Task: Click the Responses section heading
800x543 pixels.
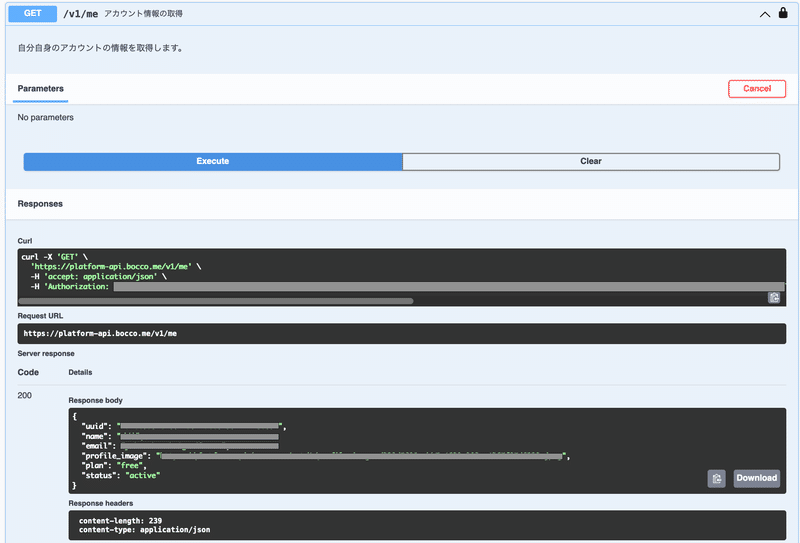Action: (40, 204)
